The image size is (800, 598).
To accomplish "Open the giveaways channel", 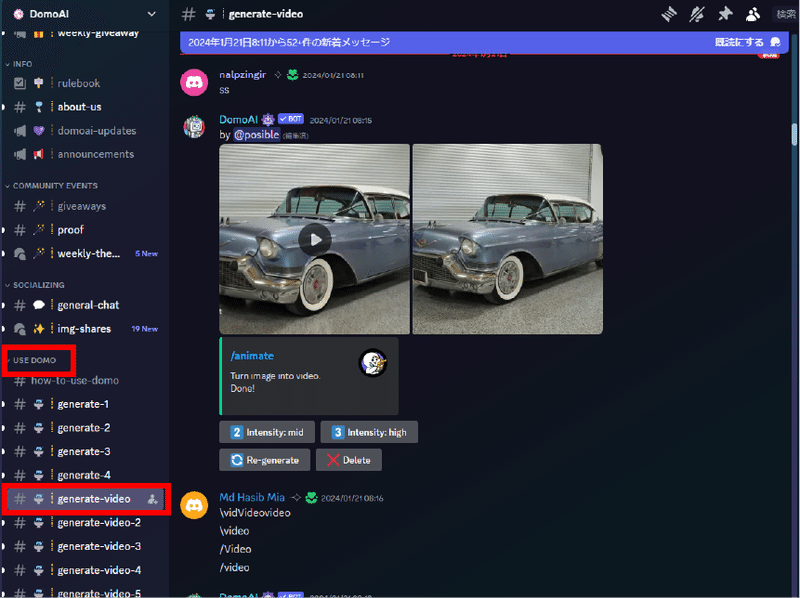I will click(84, 206).
